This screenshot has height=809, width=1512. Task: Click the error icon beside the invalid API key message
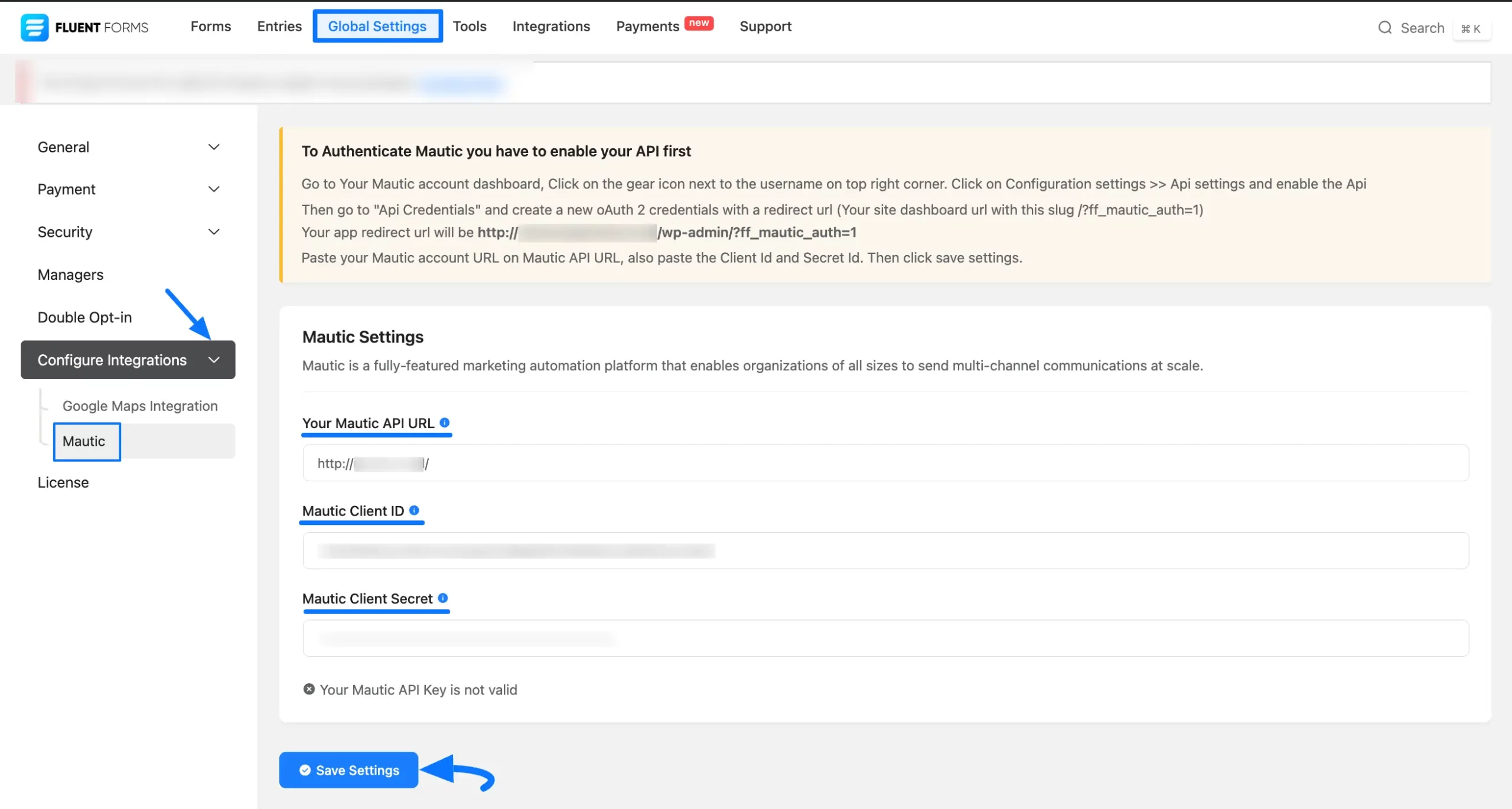tap(309, 689)
